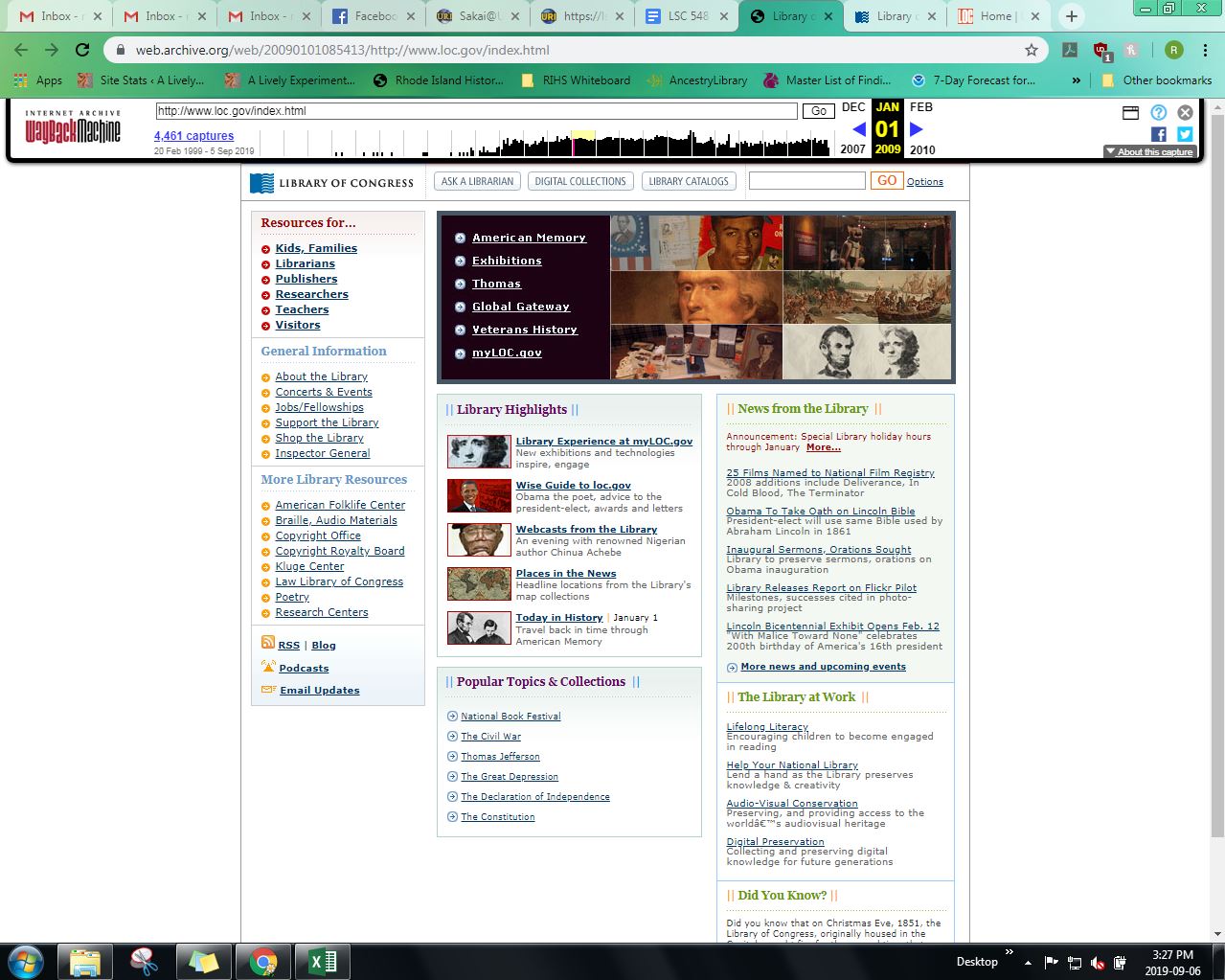Open Chrome from the taskbar
Screen dimensions: 1225x980
click(263, 961)
